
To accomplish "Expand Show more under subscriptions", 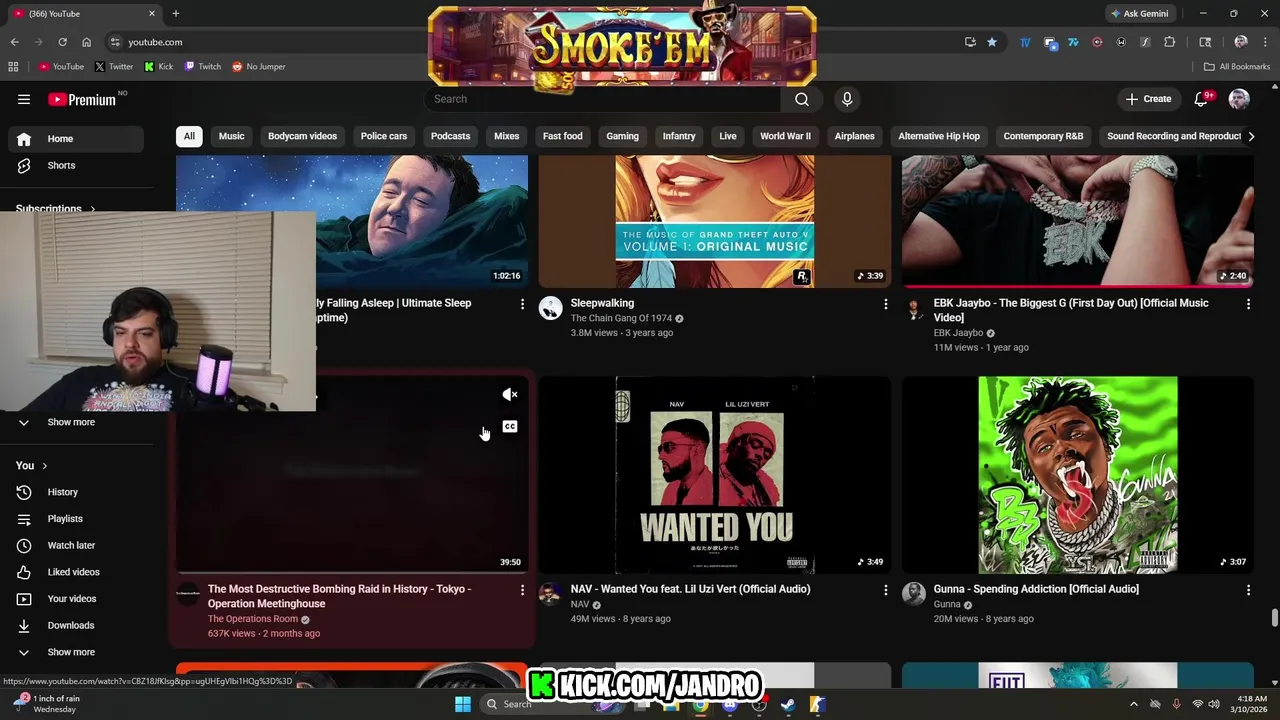I will click(x=71, y=422).
